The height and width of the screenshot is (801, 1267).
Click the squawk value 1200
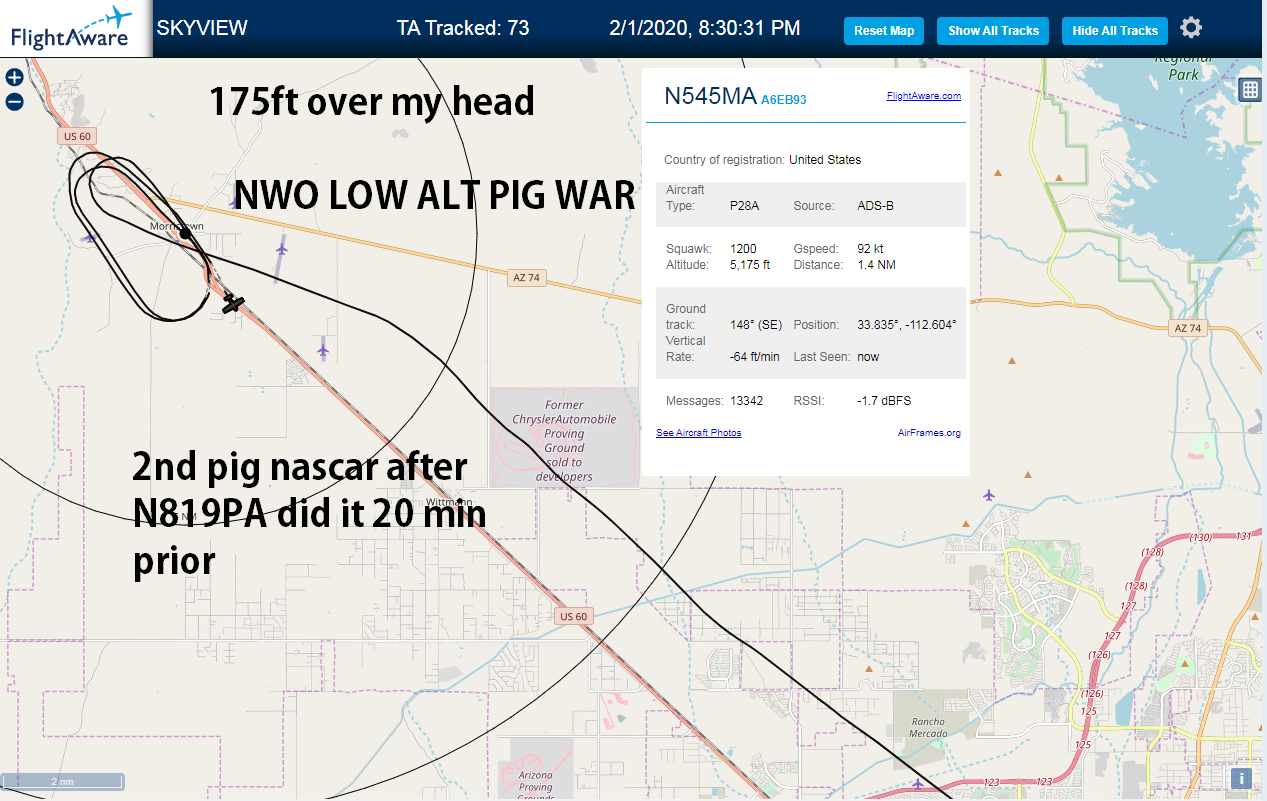tap(743, 249)
